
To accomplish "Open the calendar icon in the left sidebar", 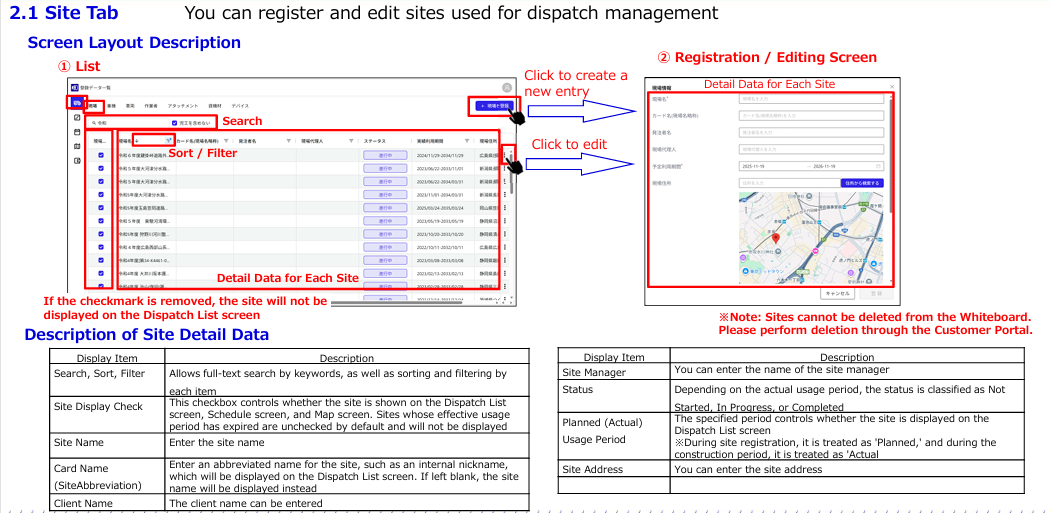I will click(x=76, y=131).
